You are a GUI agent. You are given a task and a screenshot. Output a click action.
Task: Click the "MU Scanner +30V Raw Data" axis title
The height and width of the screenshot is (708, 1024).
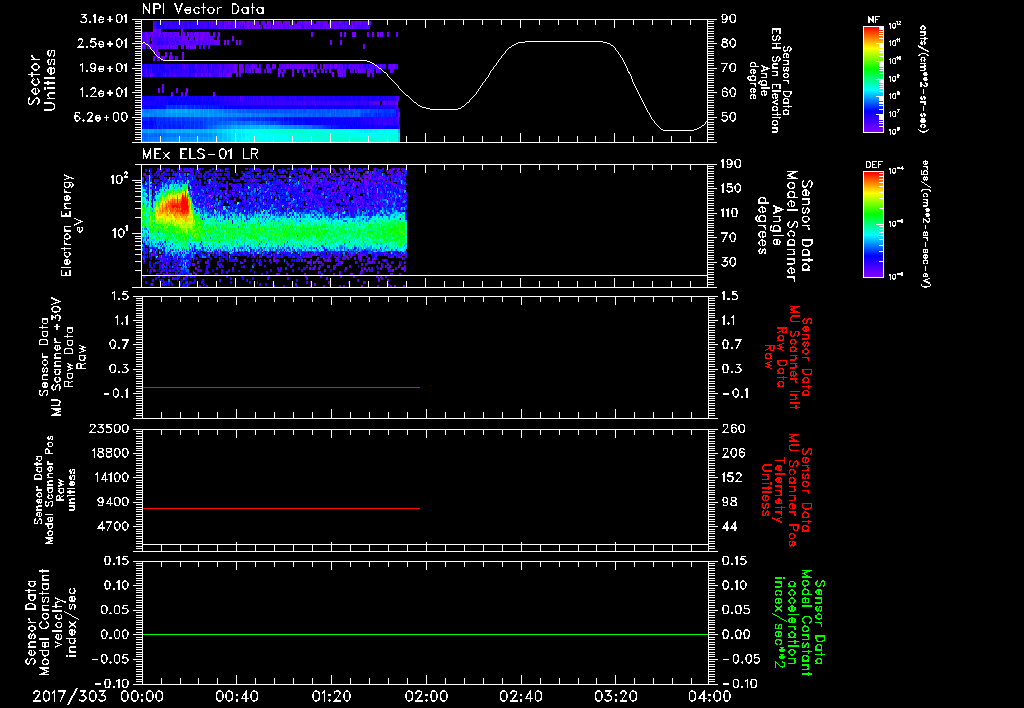[62, 357]
